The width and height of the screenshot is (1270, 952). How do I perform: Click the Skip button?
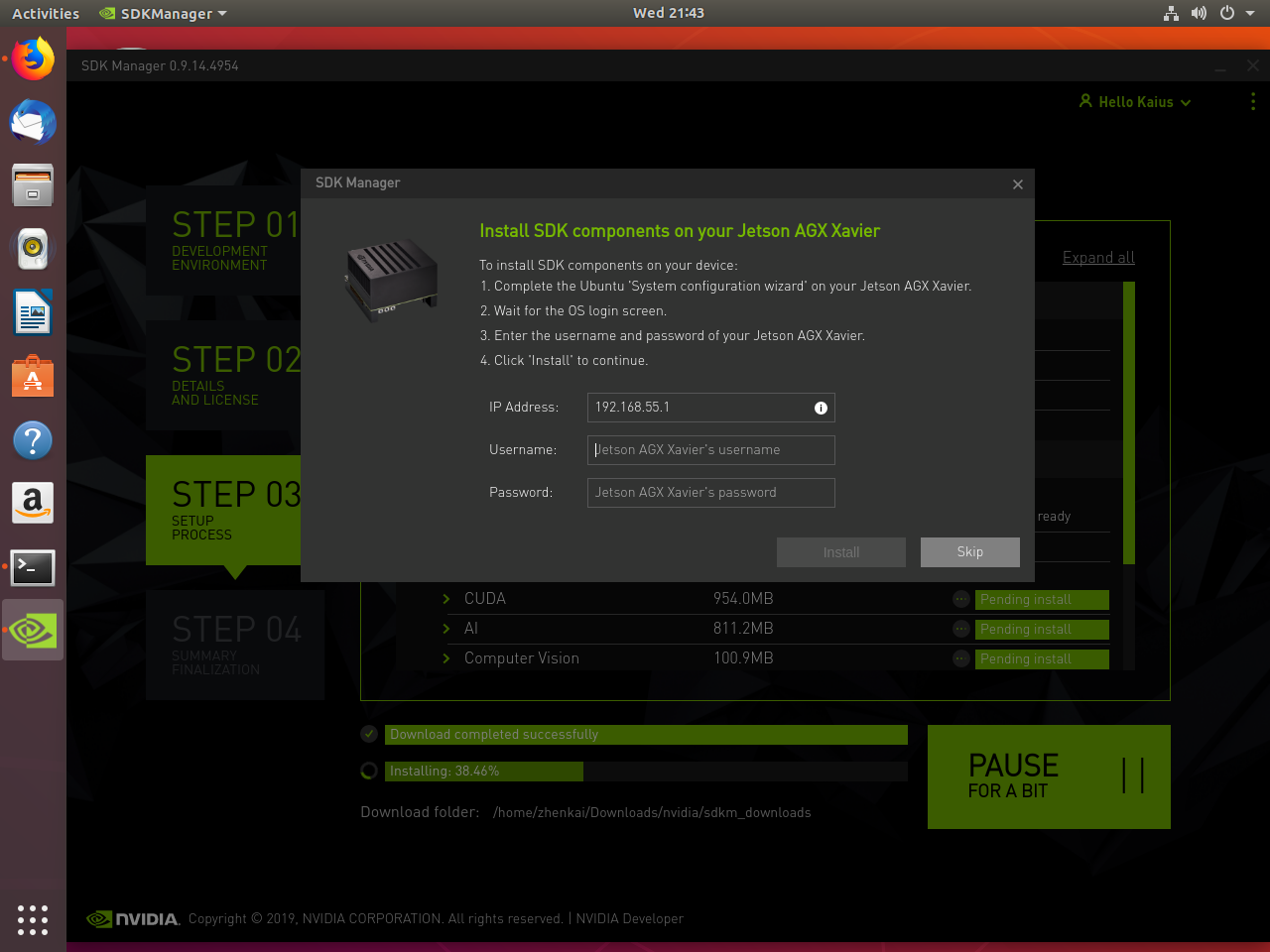tap(970, 552)
